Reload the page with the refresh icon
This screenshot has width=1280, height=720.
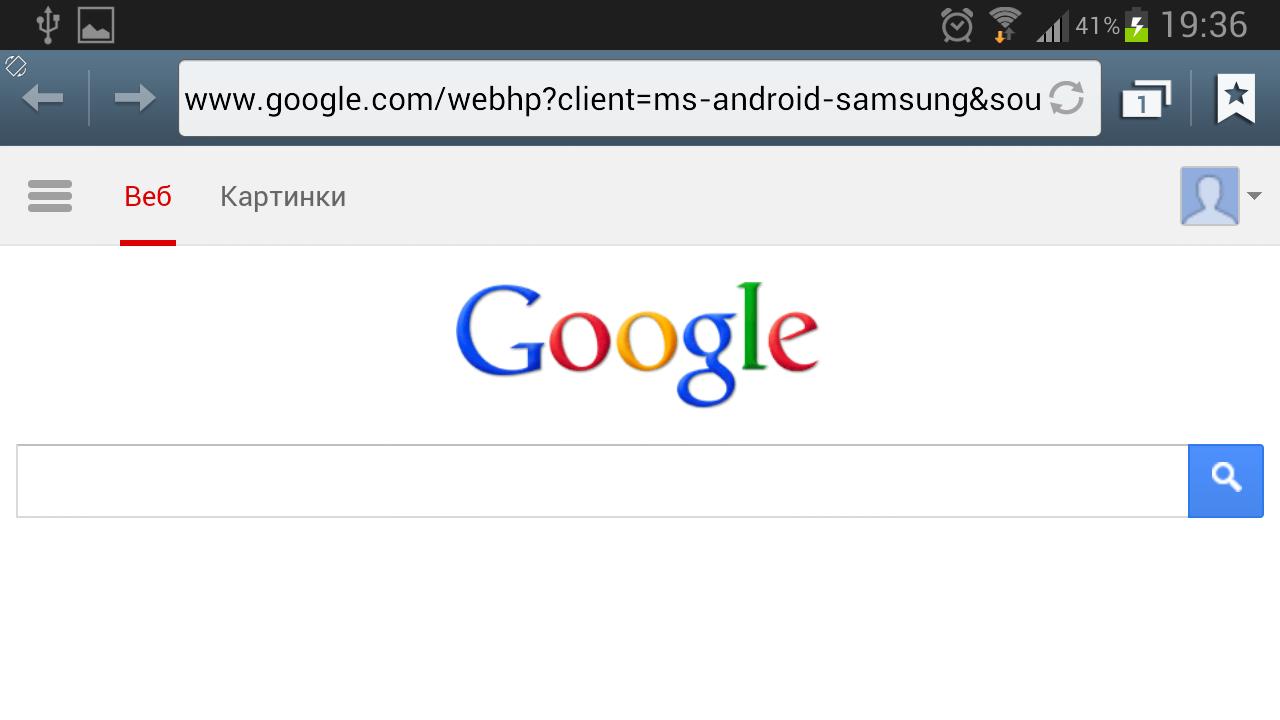click(1067, 98)
